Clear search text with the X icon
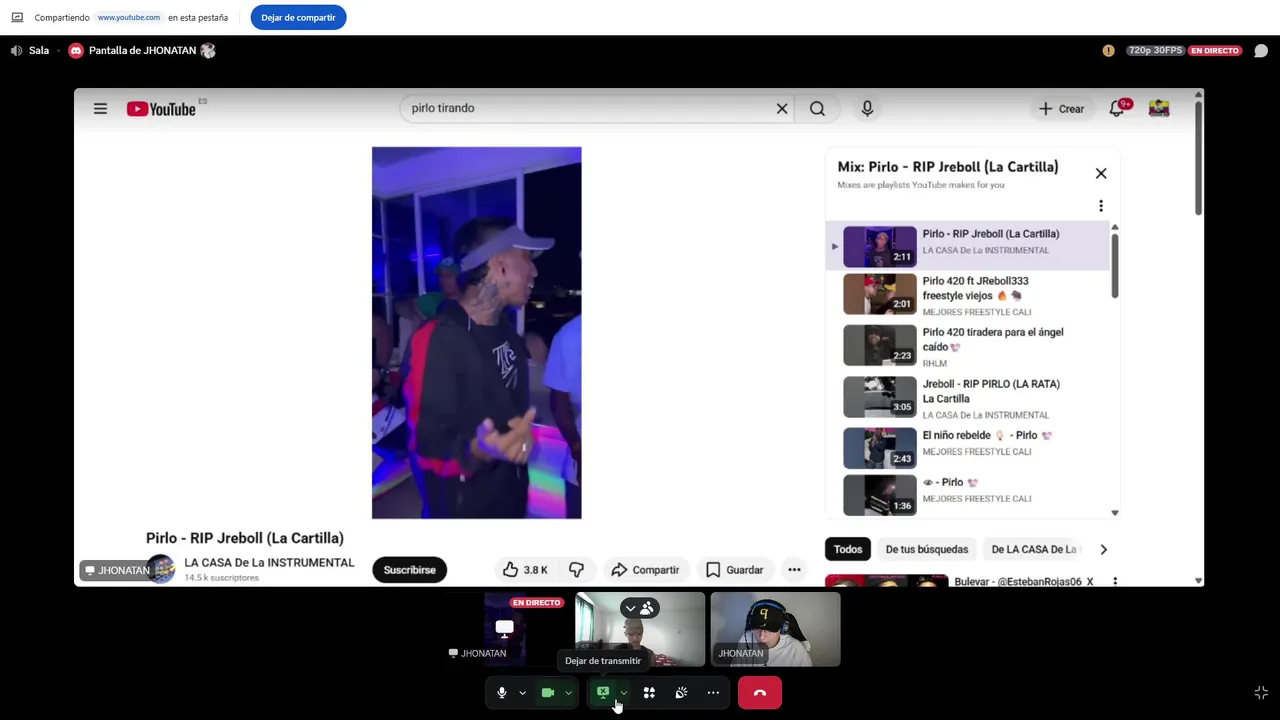This screenshot has height=720, width=1280. 782,108
